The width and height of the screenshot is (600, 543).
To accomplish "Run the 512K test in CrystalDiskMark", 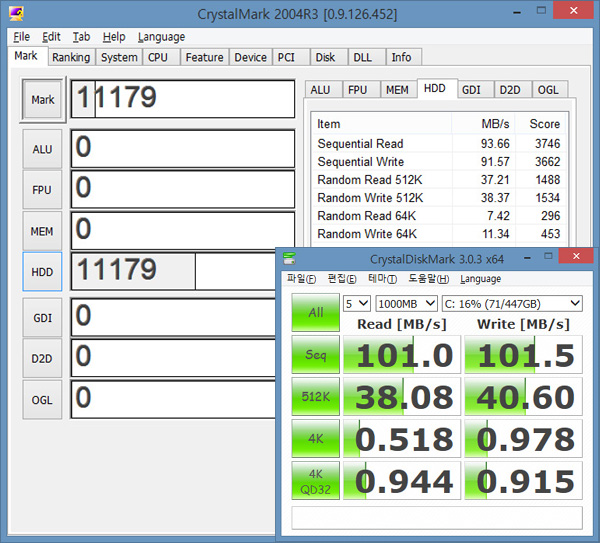I will click(x=315, y=396).
